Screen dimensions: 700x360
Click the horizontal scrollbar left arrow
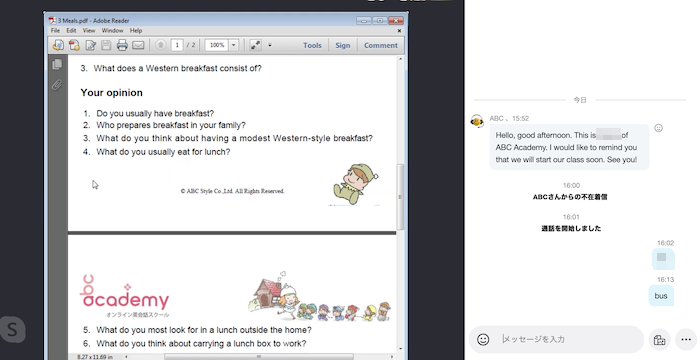pos(126,356)
